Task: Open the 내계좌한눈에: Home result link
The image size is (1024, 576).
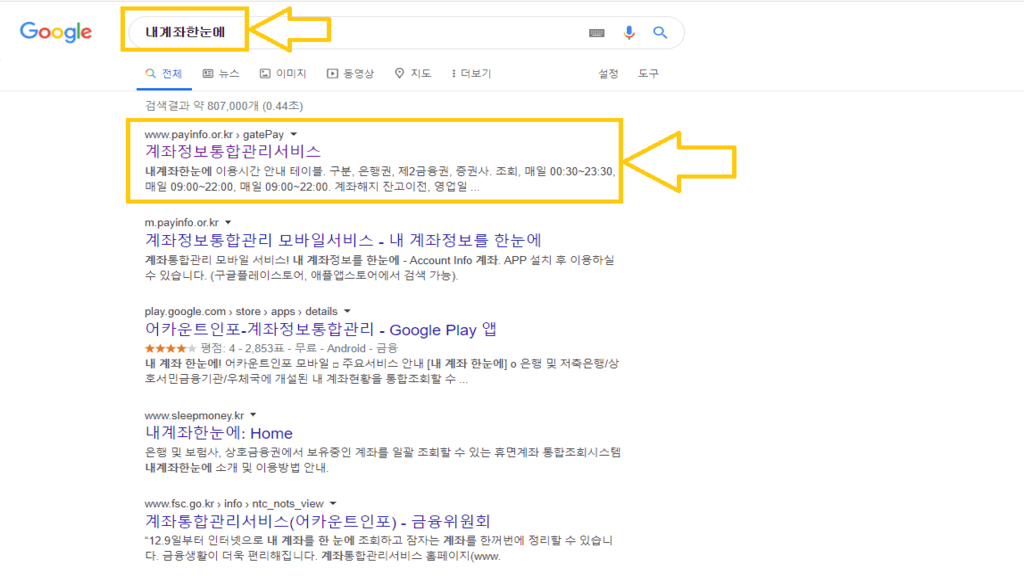Action: 219,433
